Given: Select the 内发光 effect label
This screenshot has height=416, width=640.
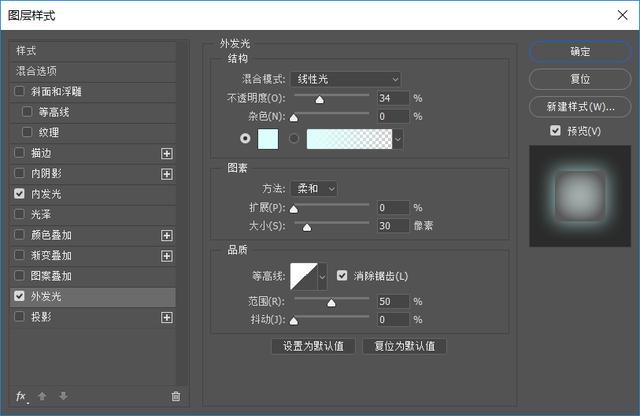Looking at the screenshot, I should click(x=46, y=194).
